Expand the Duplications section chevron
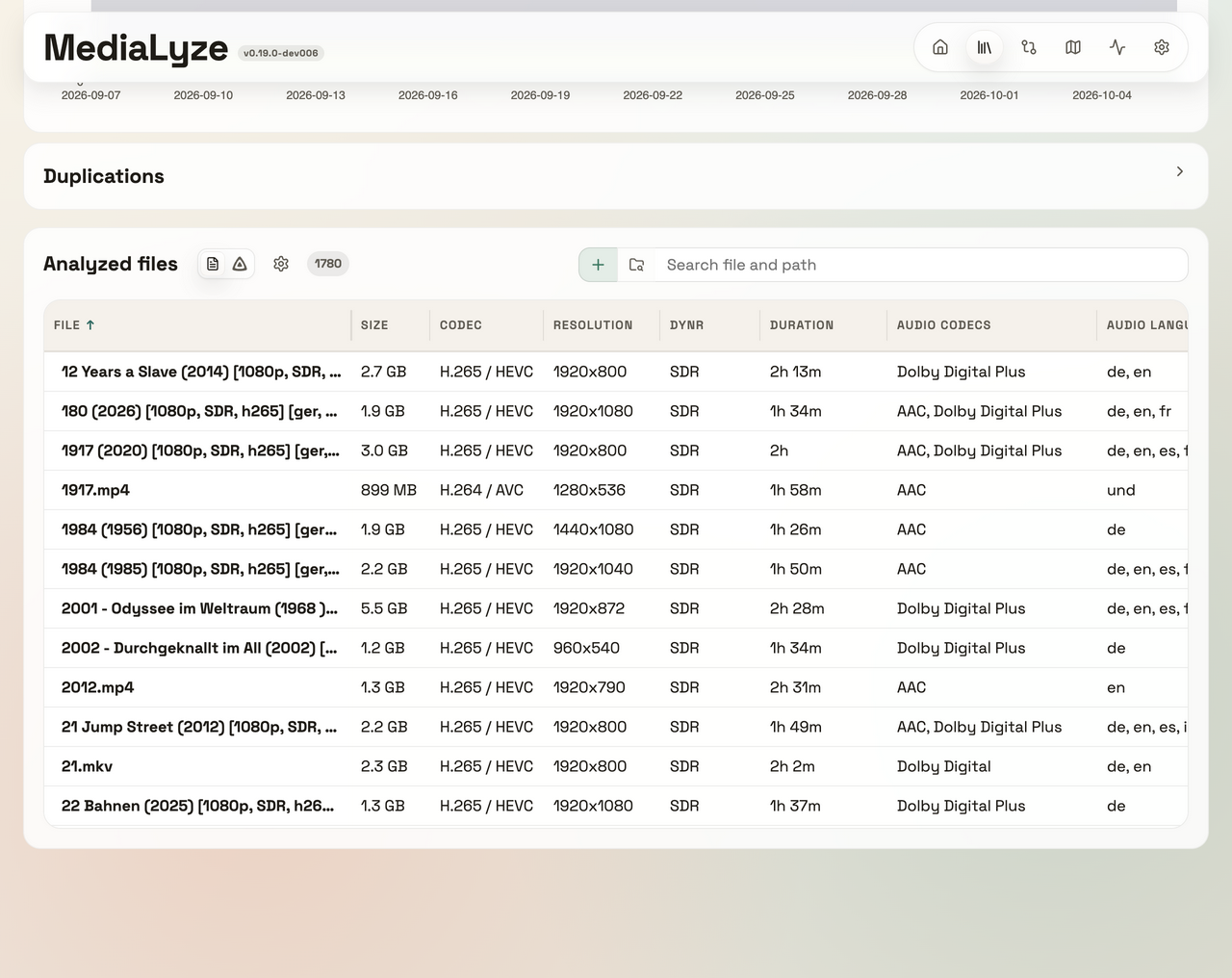This screenshot has width=1232, height=978. tap(1180, 171)
